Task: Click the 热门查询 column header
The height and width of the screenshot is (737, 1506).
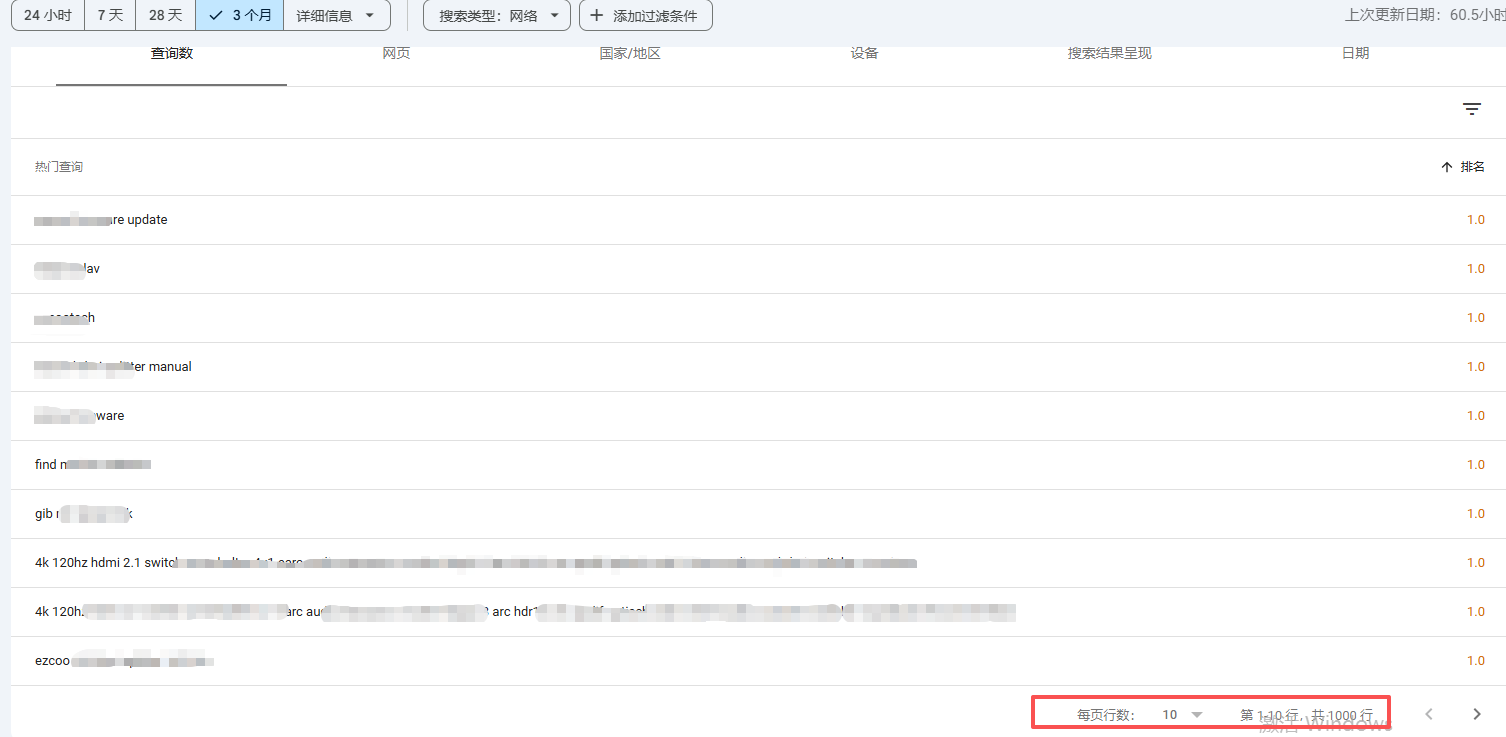Action: point(59,167)
